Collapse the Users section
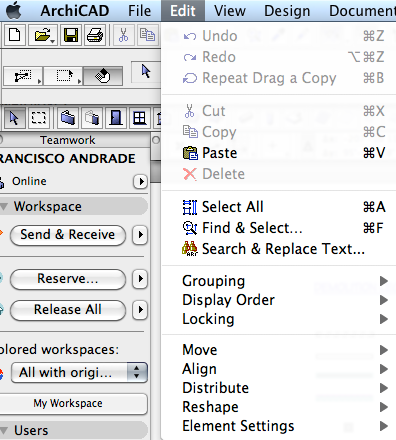The image size is (396, 440). coord(4,430)
